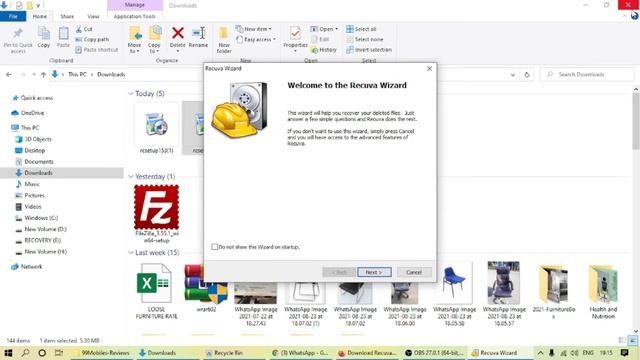Go up one folder level
Screen dimensions: 640x360
click(x=43, y=75)
